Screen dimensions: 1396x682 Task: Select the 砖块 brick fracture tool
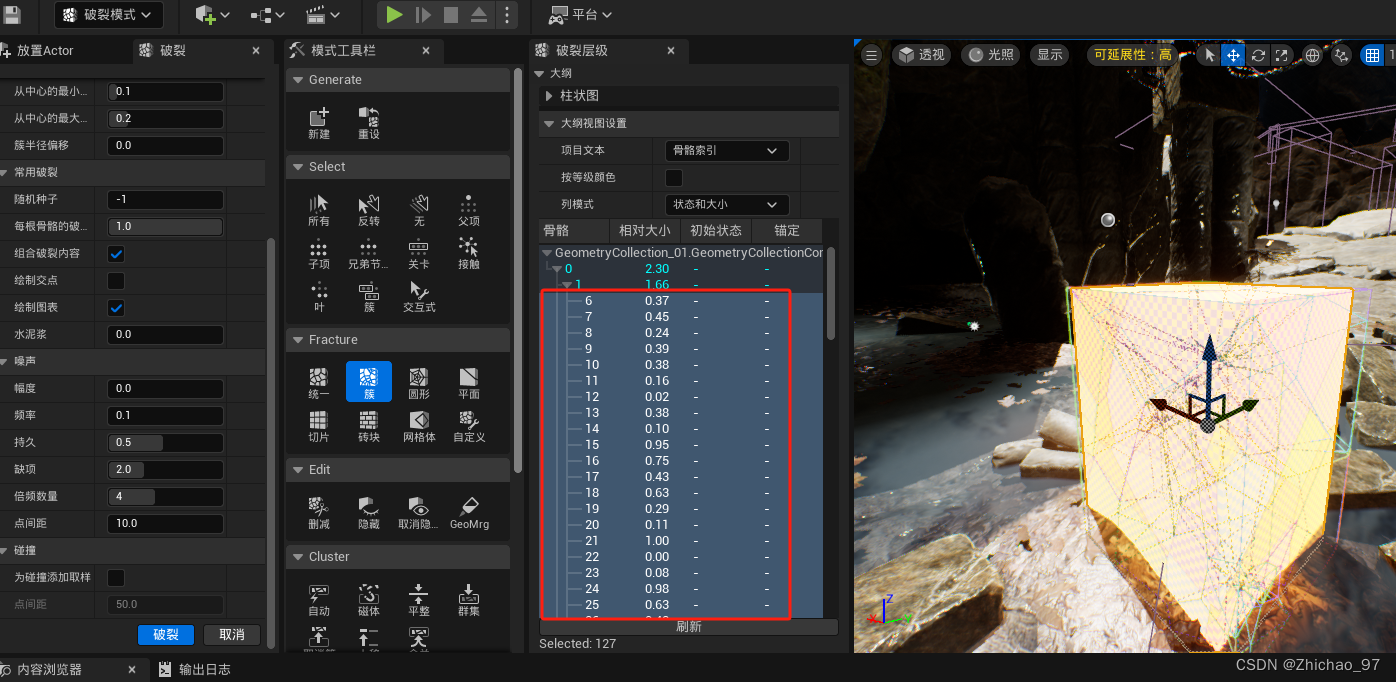pos(369,426)
